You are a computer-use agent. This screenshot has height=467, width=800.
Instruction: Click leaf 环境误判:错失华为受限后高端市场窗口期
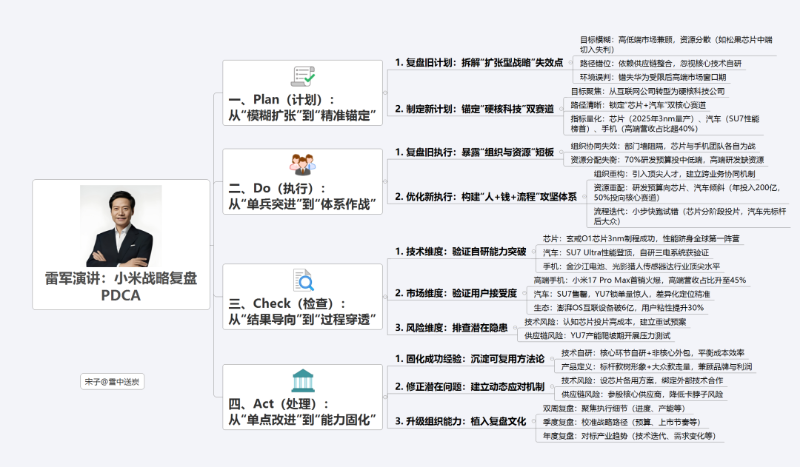click(653, 77)
